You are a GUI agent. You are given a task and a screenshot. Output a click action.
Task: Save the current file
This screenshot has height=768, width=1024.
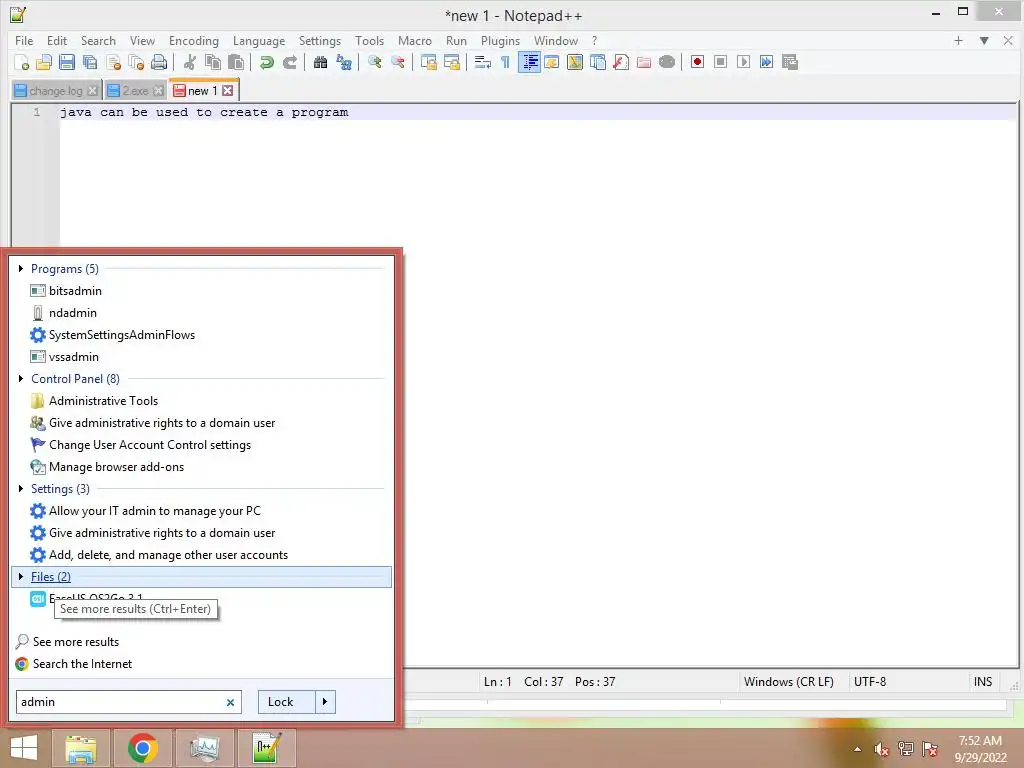pos(67,62)
